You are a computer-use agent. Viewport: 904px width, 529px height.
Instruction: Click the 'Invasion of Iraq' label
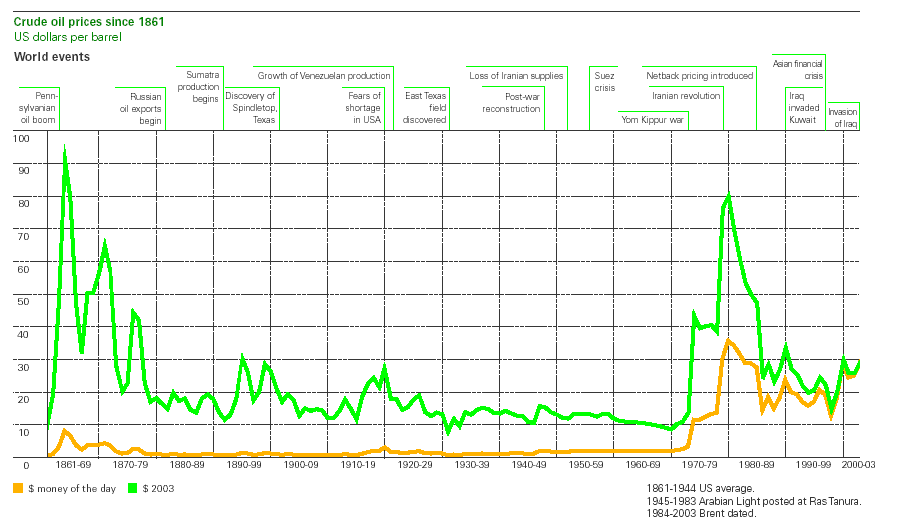tap(843, 118)
